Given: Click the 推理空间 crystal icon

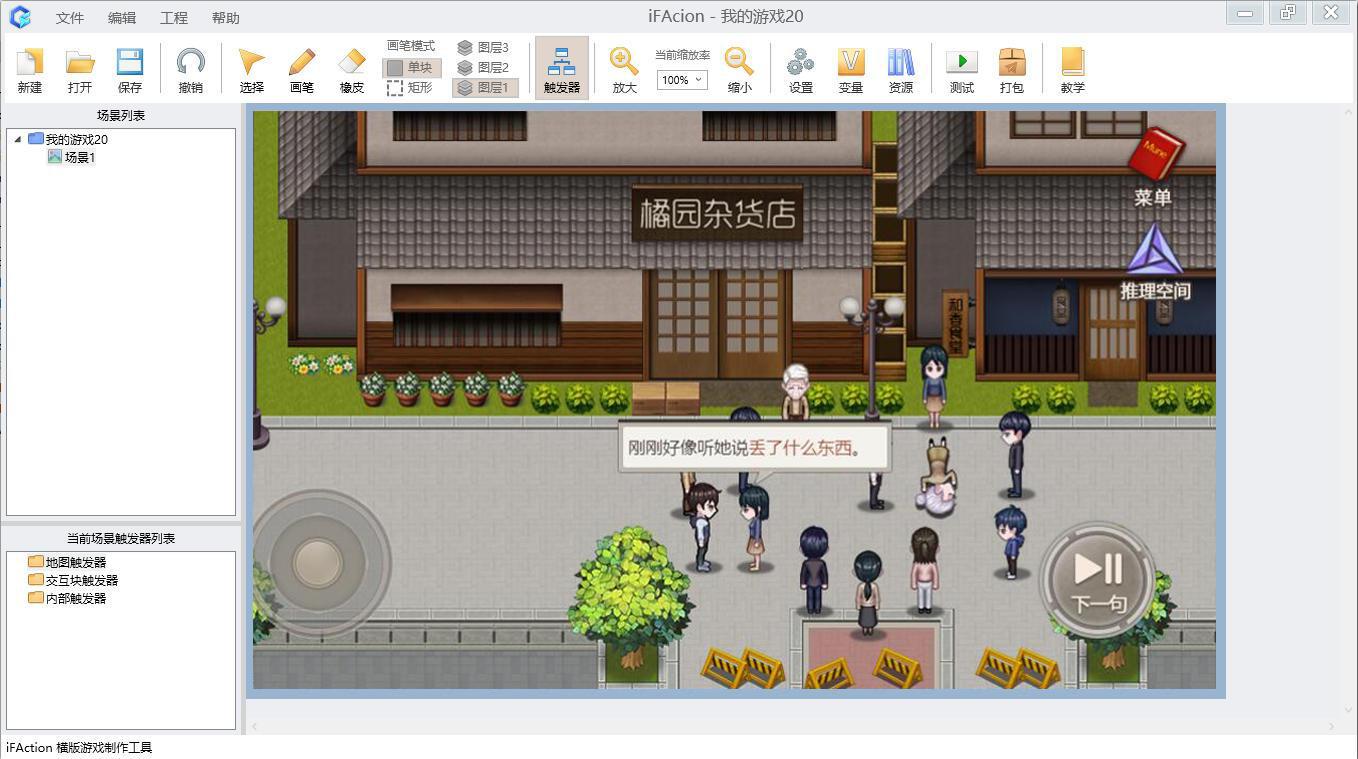Looking at the screenshot, I should [1155, 250].
